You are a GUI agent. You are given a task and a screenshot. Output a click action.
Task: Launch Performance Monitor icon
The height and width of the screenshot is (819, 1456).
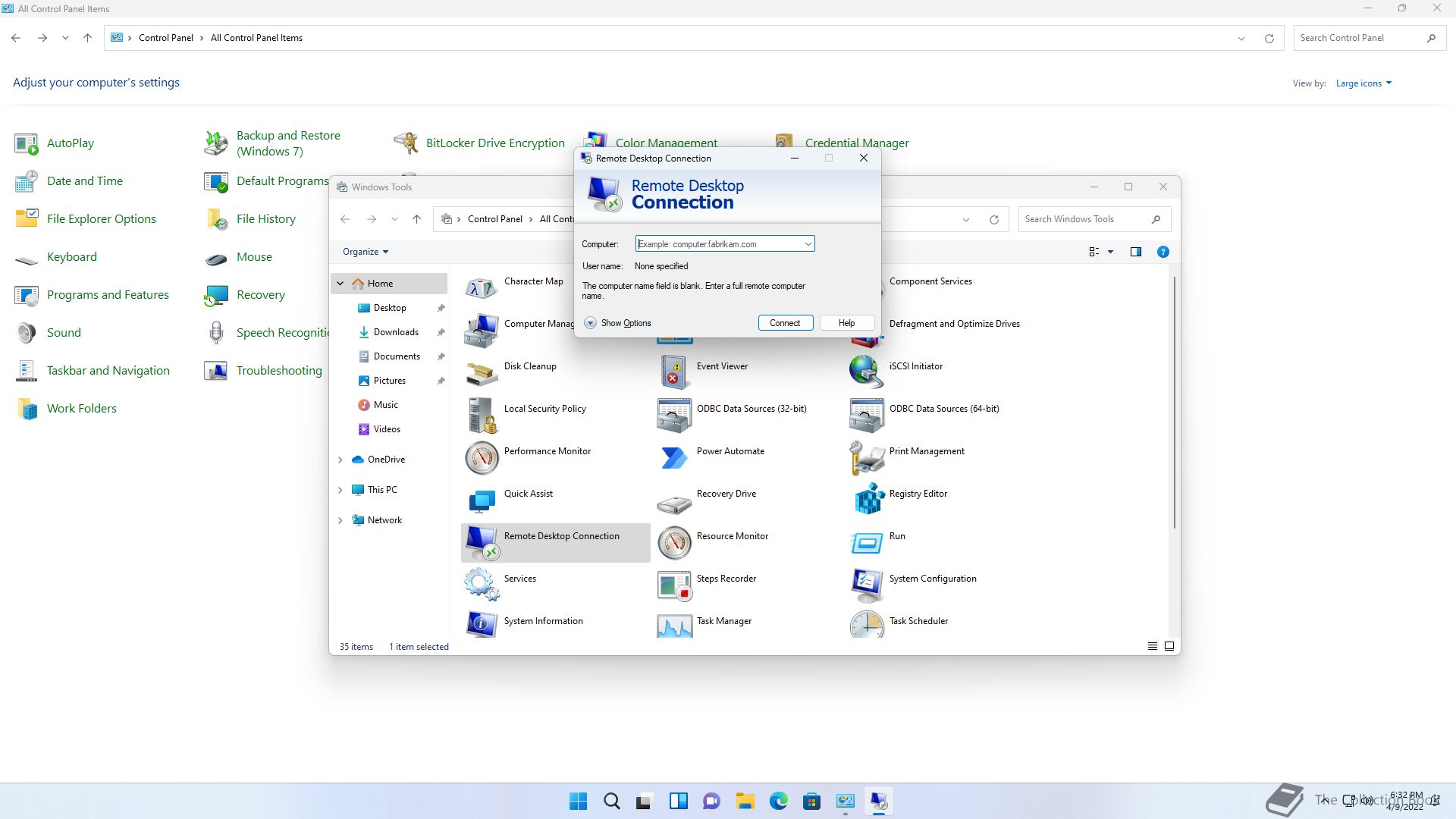point(482,457)
